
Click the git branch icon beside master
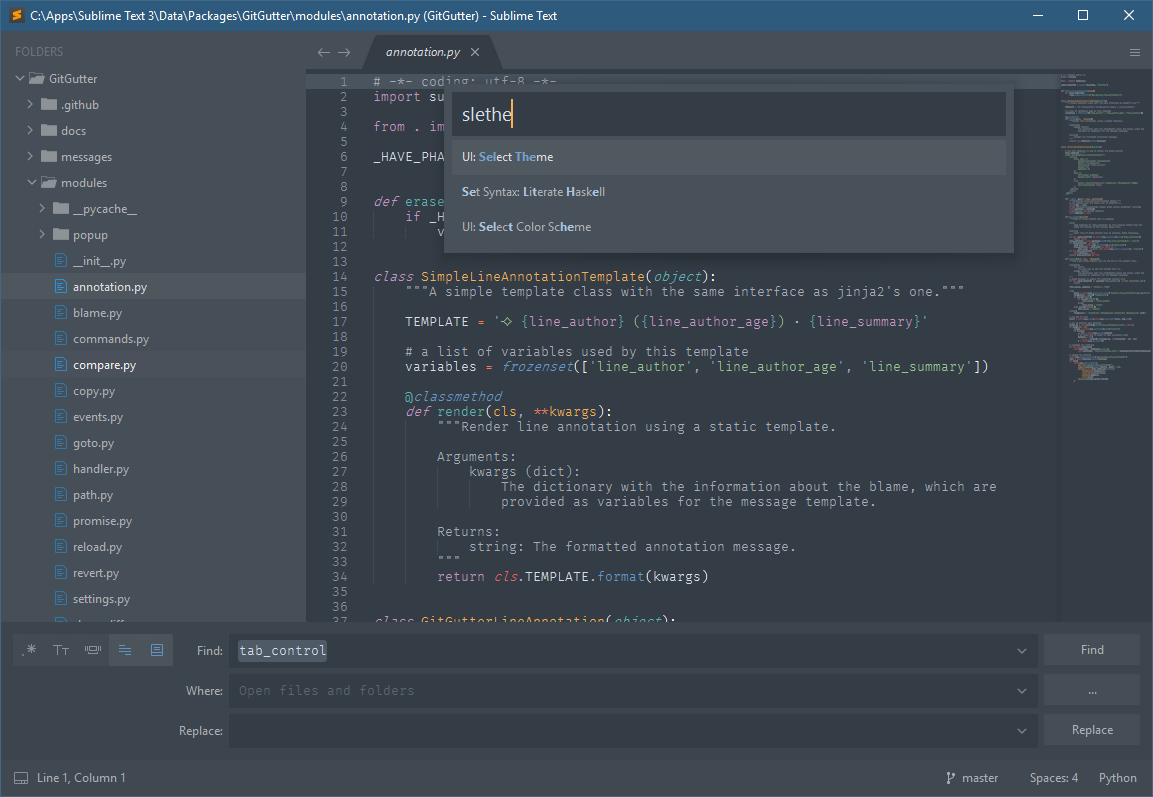click(951, 778)
